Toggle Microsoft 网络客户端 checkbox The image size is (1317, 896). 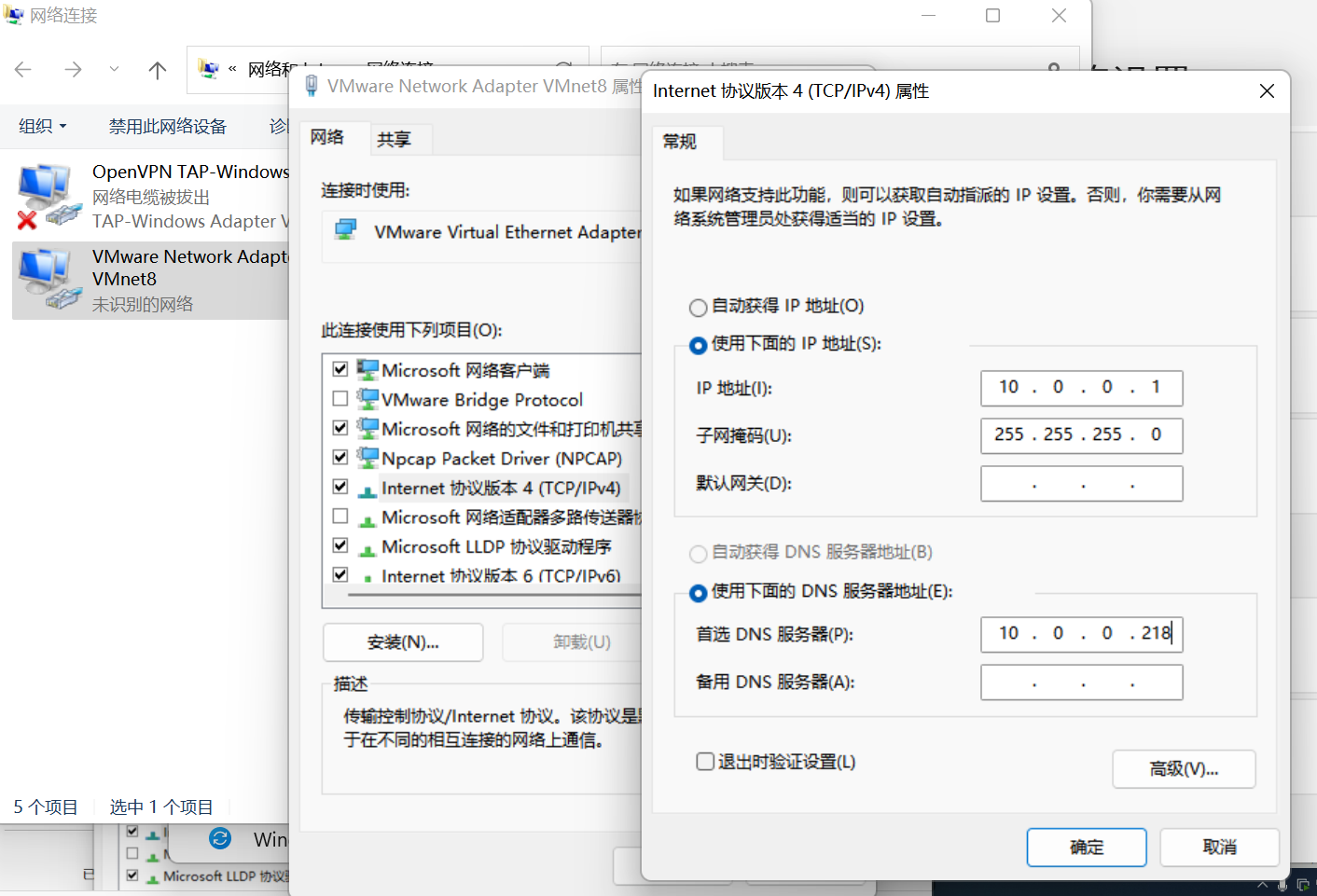(340, 369)
